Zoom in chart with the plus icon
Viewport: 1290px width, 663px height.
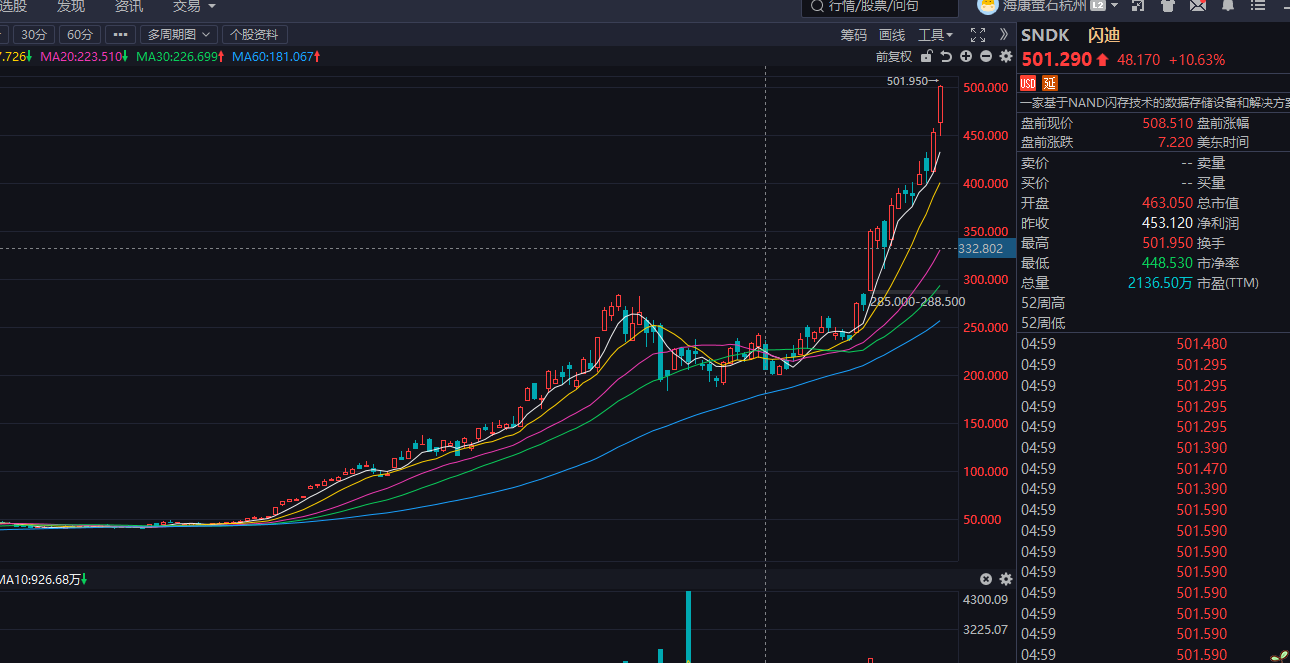point(966,57)
